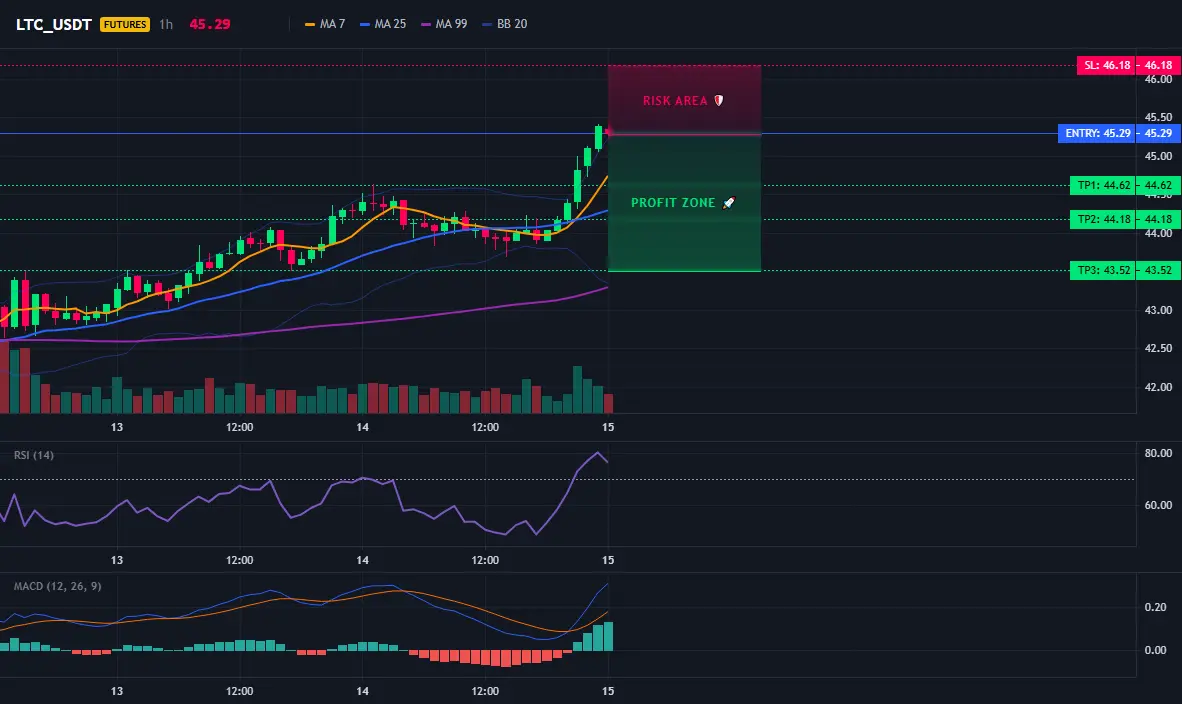Click the last MACD histogram bar
The height and width of the screenshot is (704, 1182).
coord(608,636)
